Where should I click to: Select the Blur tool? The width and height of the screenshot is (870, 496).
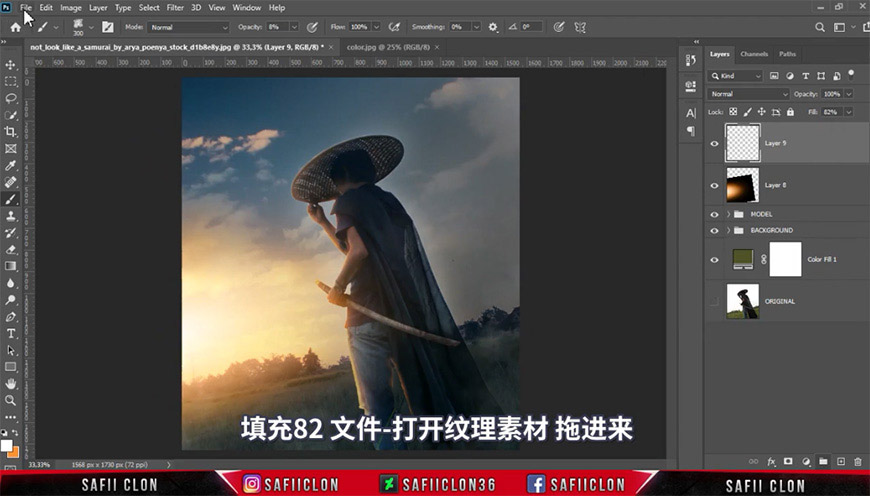[x=11, y=283]
